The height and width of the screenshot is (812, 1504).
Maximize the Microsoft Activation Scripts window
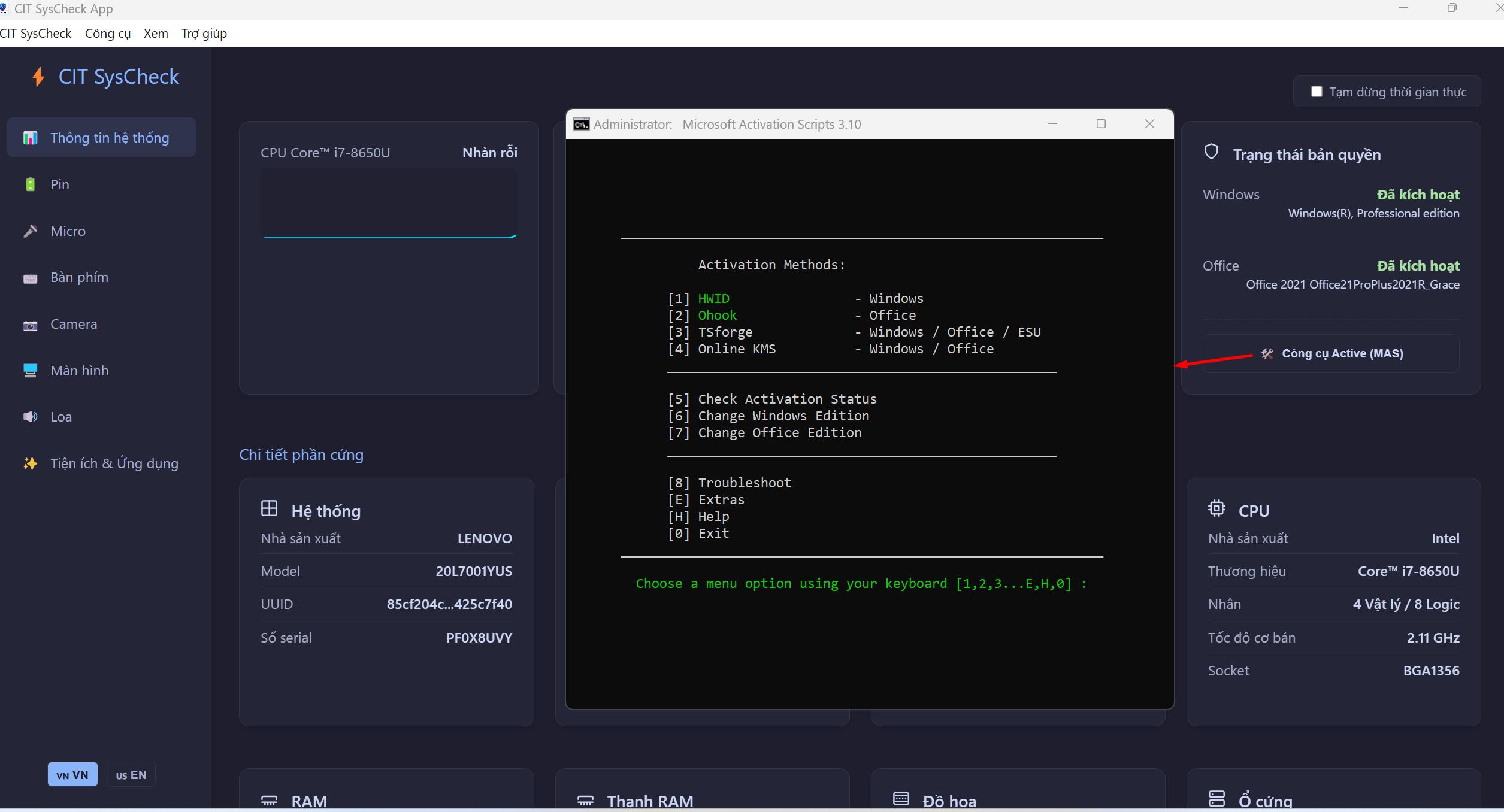click(x=1101, y=124)
